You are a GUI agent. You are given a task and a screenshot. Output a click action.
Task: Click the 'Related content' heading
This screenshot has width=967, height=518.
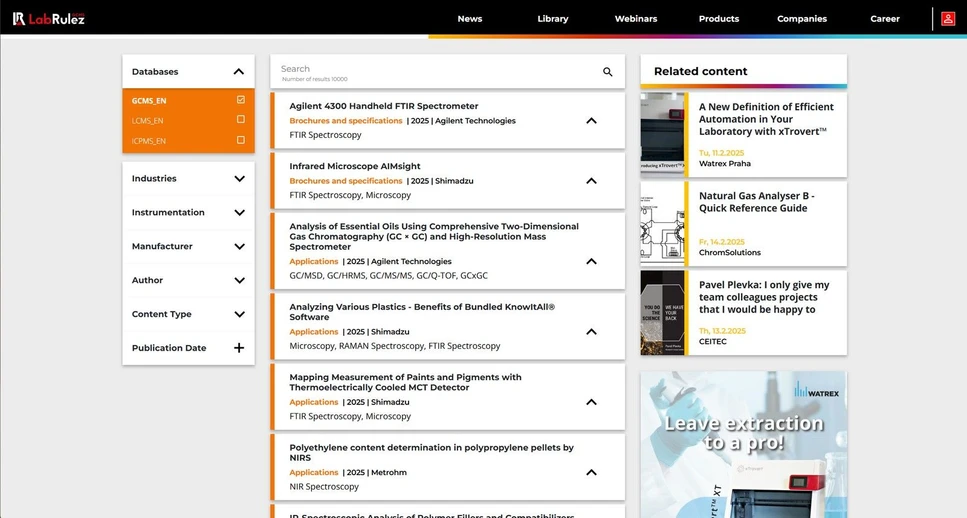(x=701, y=71)
